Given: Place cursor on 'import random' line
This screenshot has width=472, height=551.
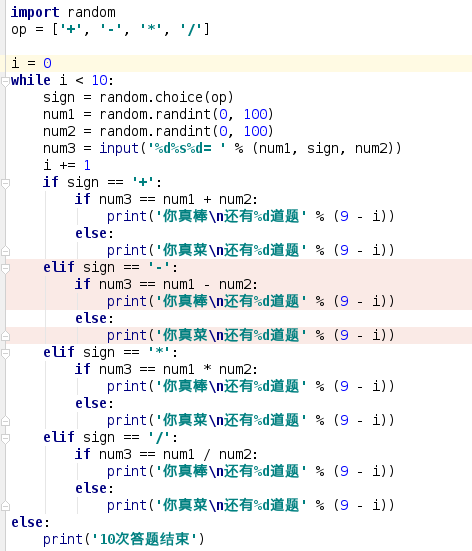Looking at the screenshot, I should pyautogui.click(x=63, y=12).
